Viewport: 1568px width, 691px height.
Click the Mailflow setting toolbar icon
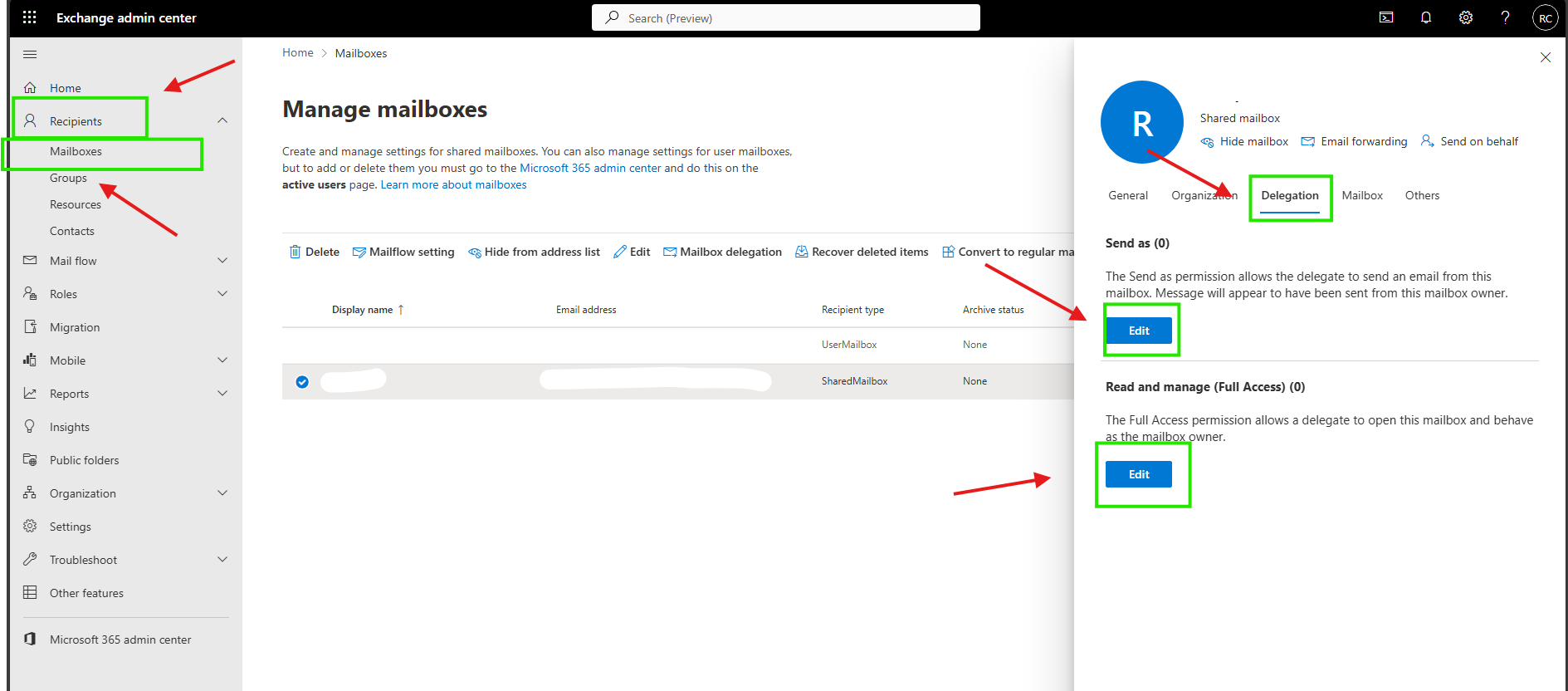click(359, 252)
